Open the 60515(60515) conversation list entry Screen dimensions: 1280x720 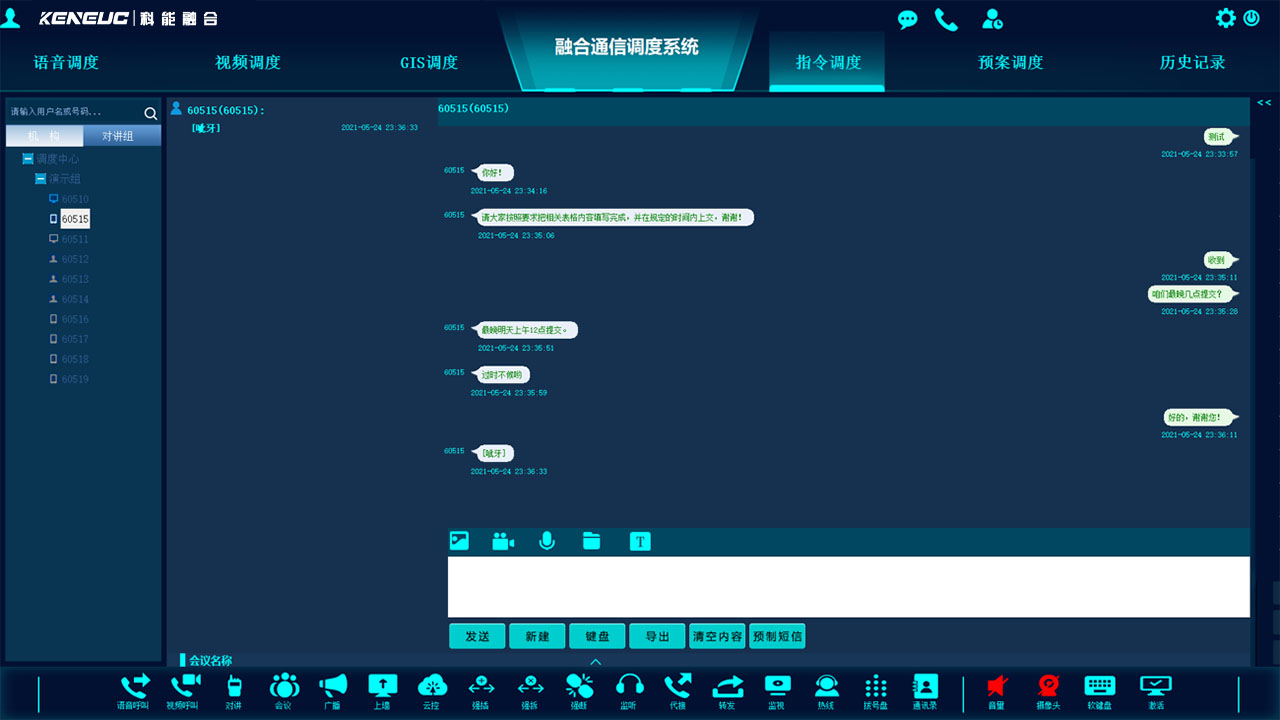[x=296, y=118]
